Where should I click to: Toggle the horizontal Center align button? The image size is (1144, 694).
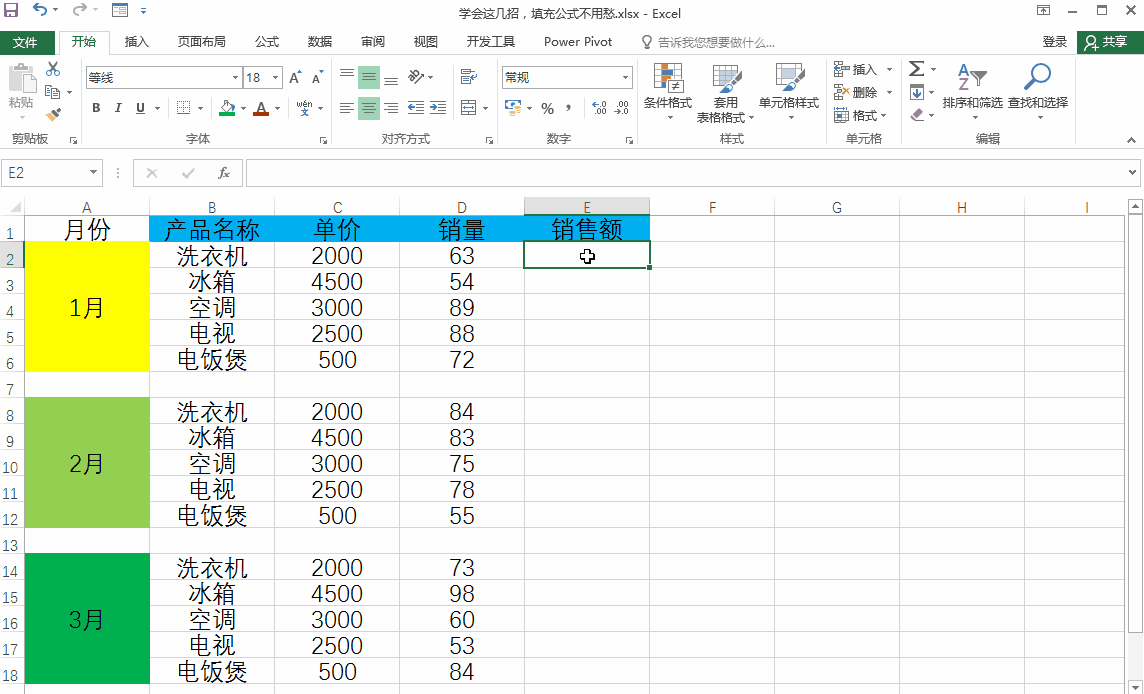click(369, 108)
